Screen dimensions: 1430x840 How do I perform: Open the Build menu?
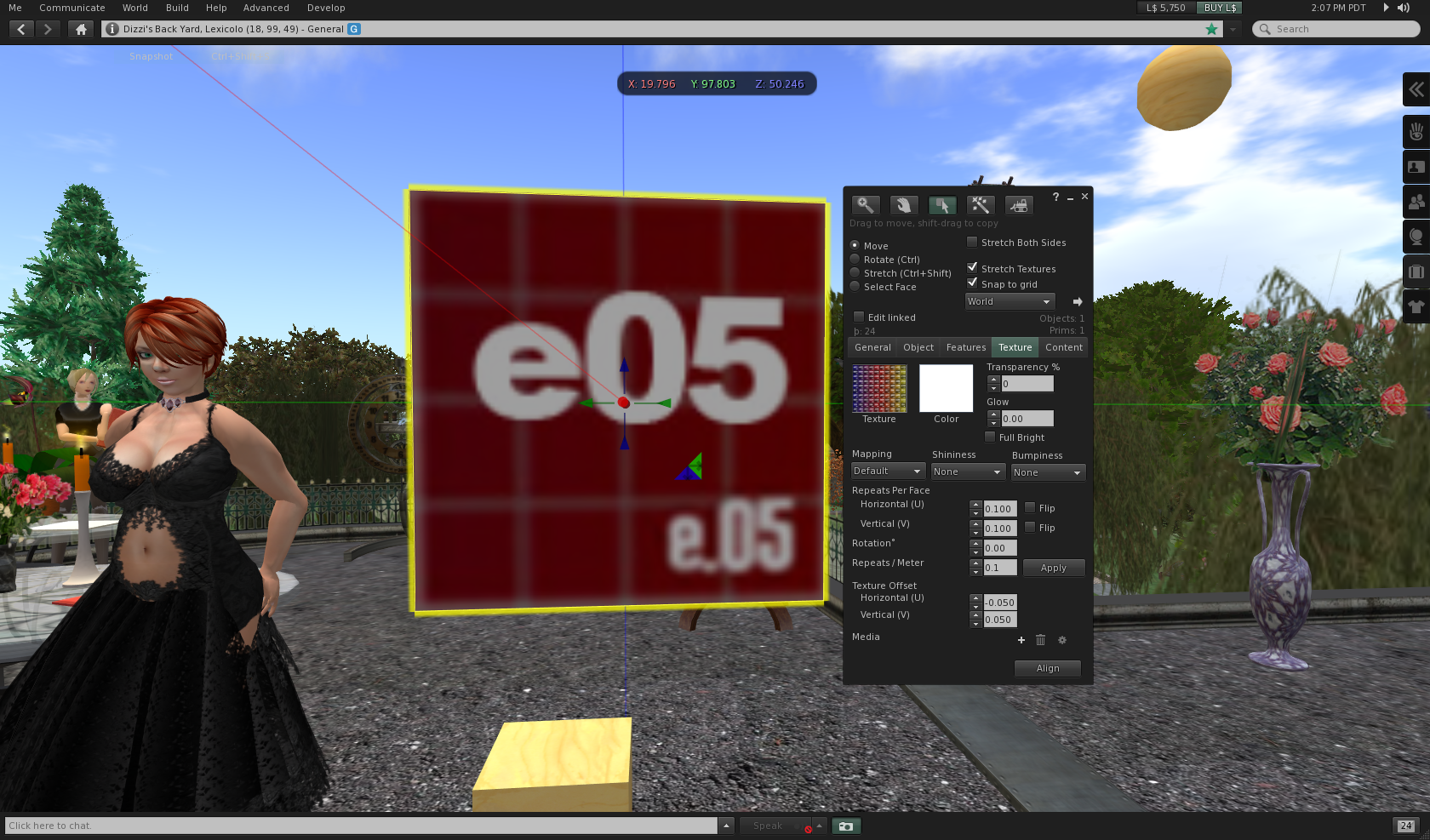pos(177,8)
